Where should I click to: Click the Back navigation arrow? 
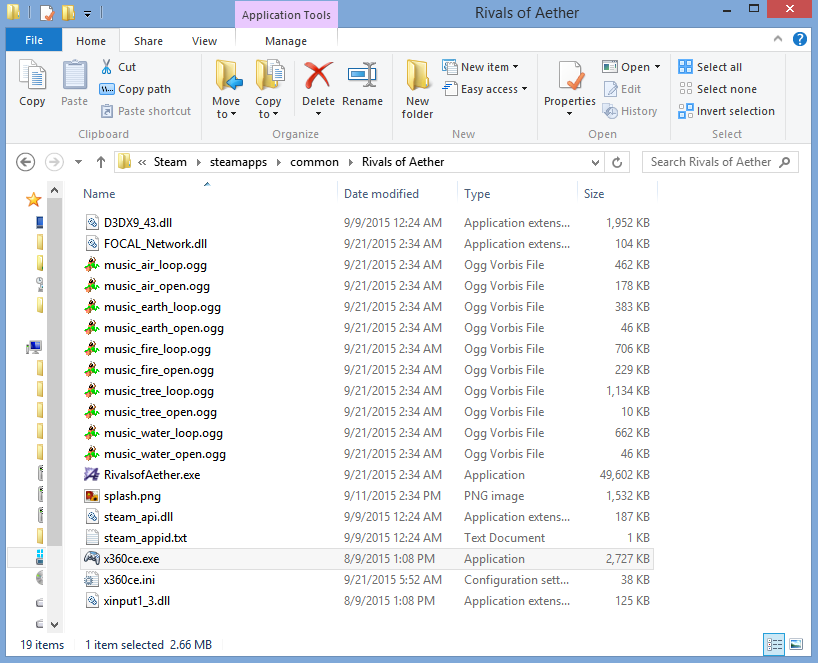click(26, 162)
